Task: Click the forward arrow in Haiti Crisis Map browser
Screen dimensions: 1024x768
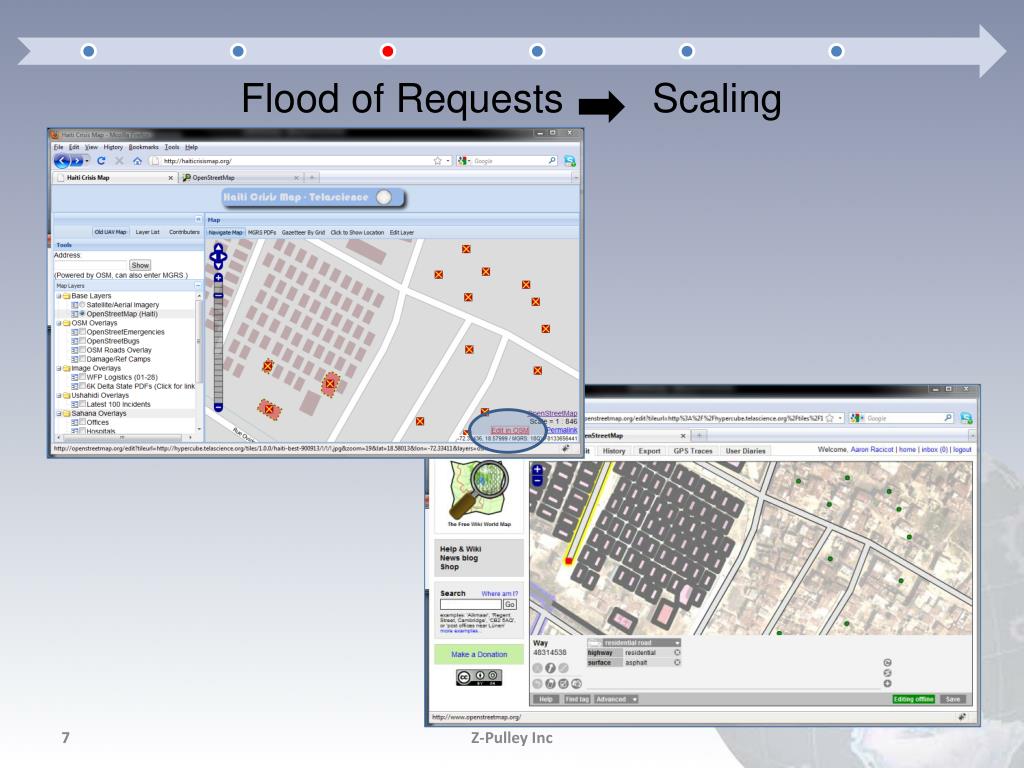Action: coord(77,161)
